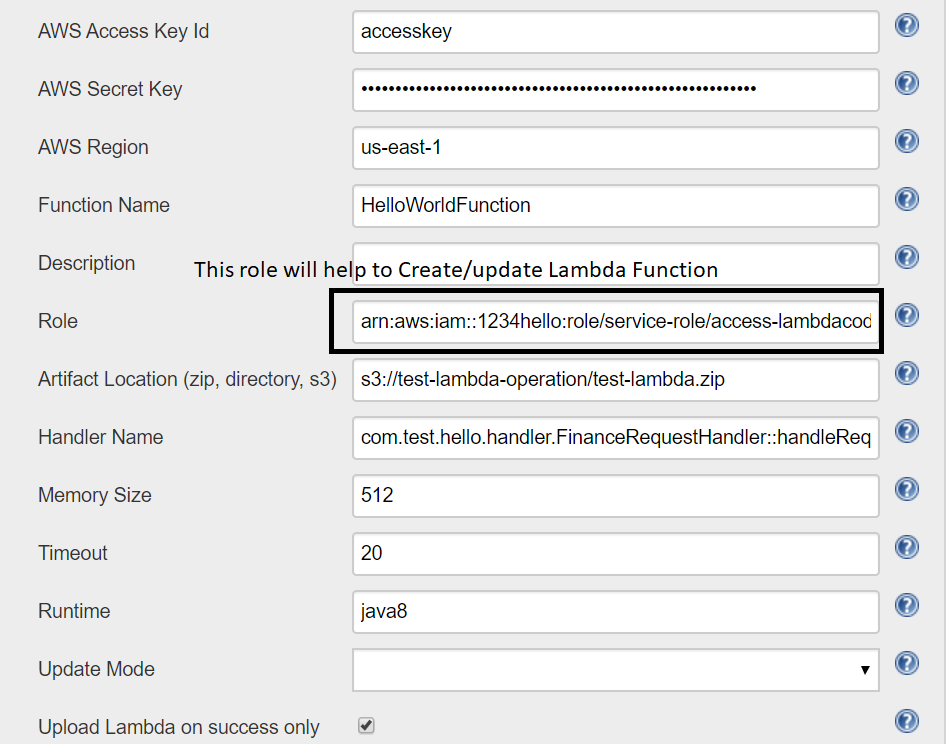Image resolution: width=946 pixels, height=744 pixels.
Task: Open the Update Mode dropdown
Action: coord(864,670)
